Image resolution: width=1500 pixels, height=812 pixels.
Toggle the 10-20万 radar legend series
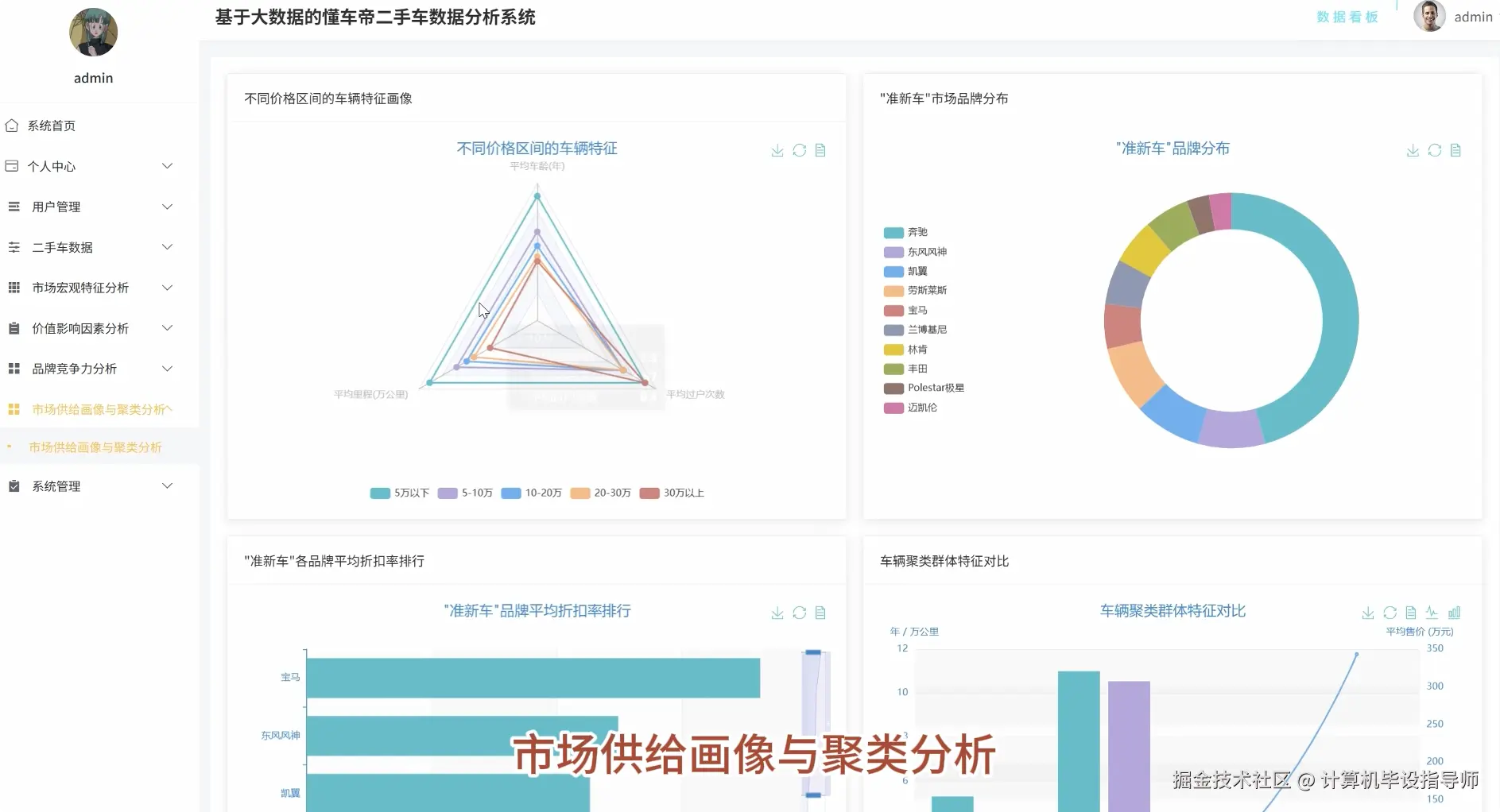tap(531, 493)
